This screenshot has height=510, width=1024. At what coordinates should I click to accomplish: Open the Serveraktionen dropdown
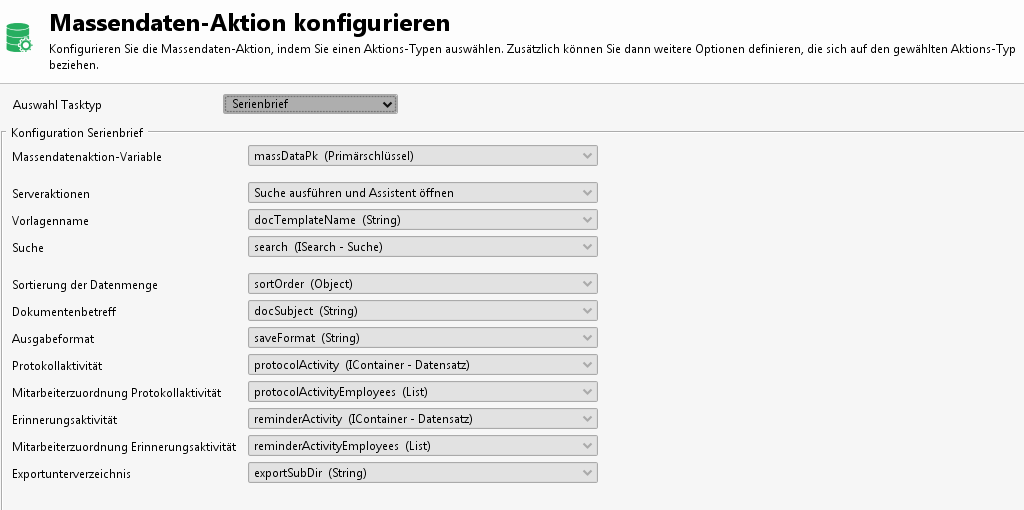[422, 193]
